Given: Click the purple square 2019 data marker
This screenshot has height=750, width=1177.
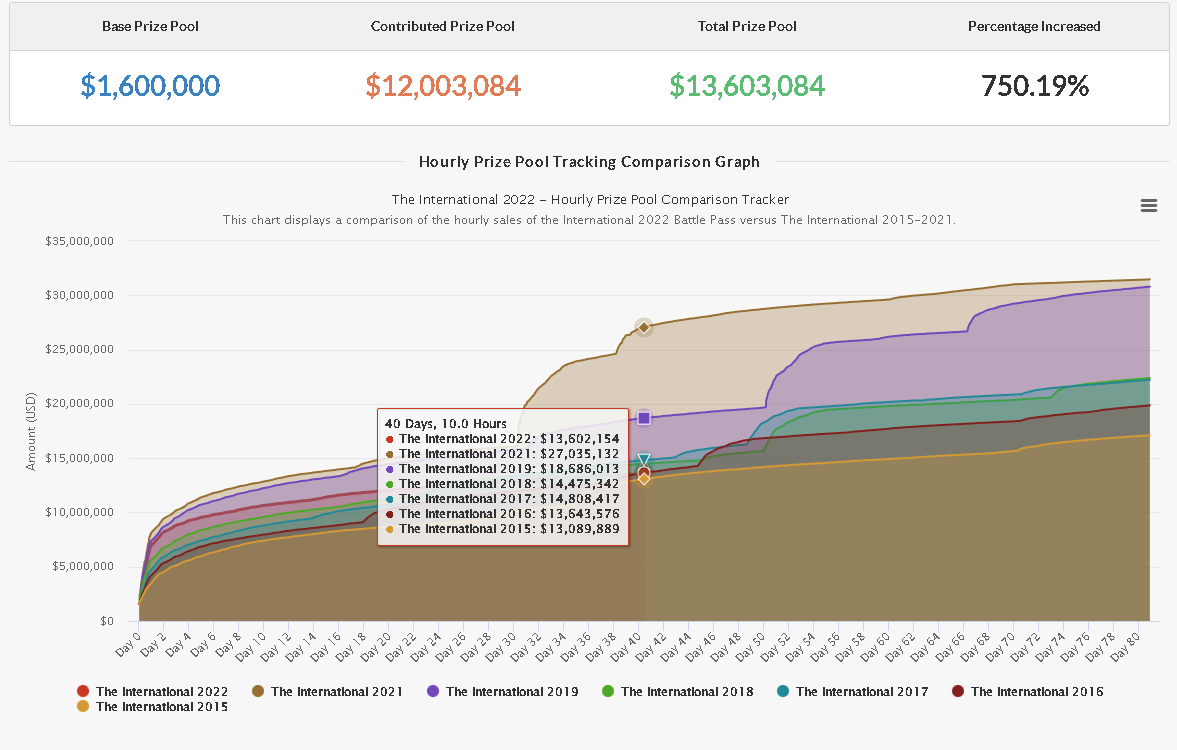Looking at the screenshot, I should pos(643,418).
